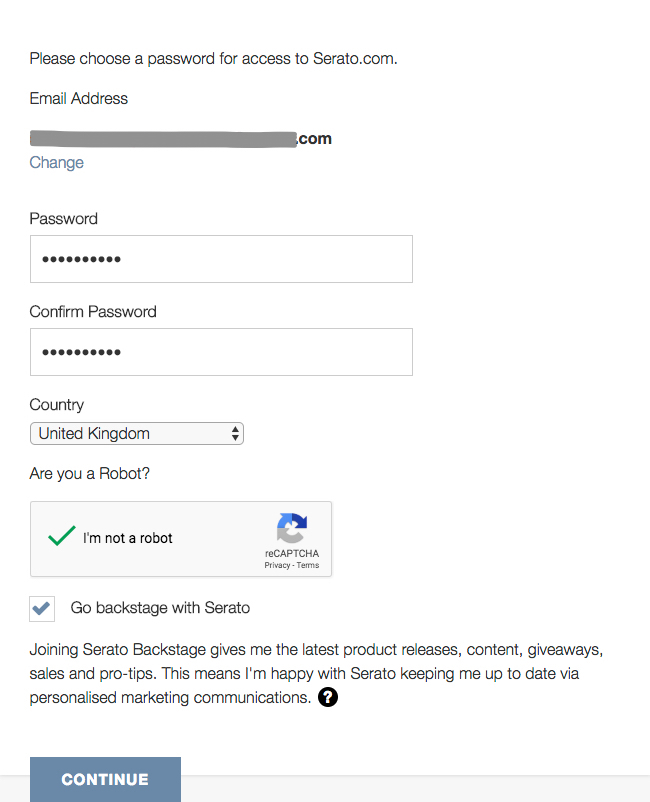The width and height of the screenshot is (650, 802).
Task: Click the question mark help icon
Action: click(328, 697)
